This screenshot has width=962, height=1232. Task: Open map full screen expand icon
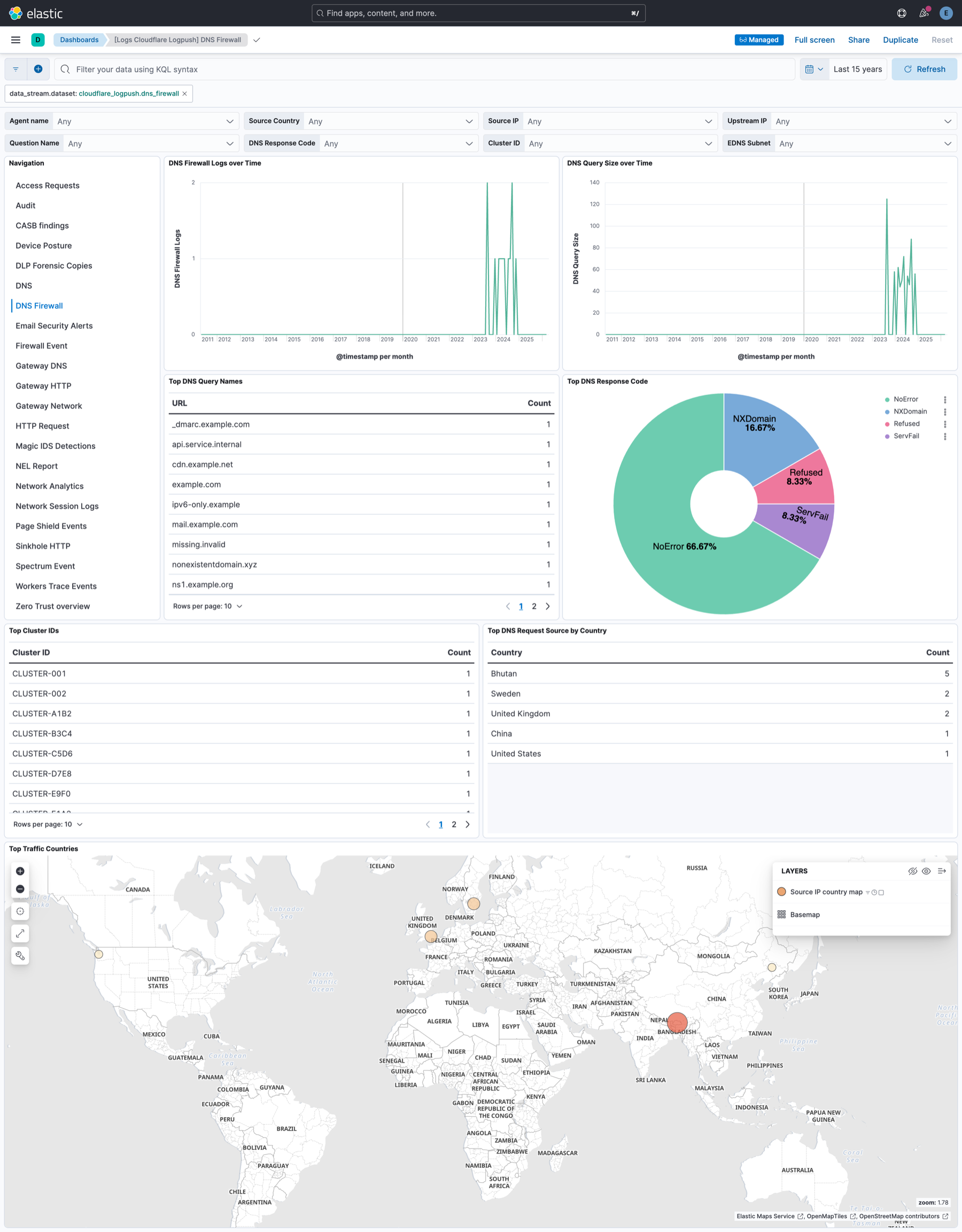click(20, 934)
